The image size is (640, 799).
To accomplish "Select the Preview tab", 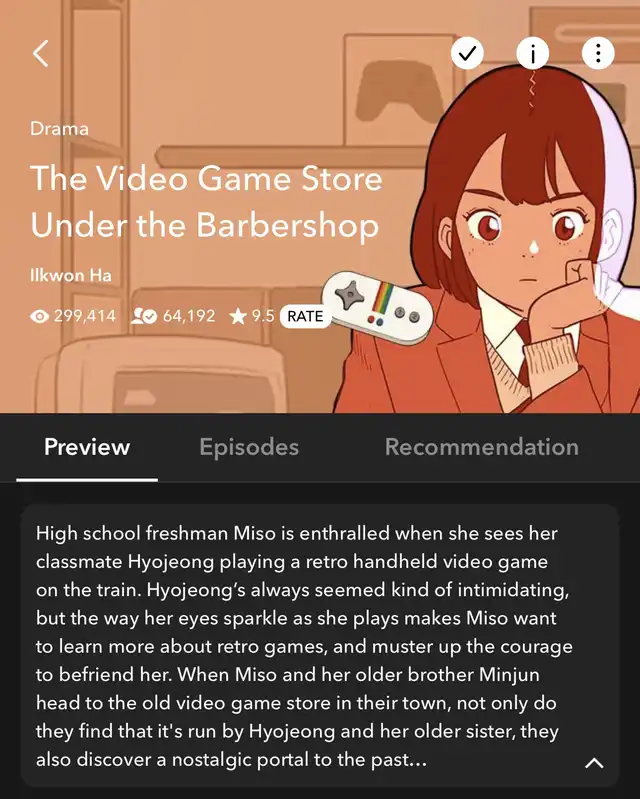I will coord(87,447).
